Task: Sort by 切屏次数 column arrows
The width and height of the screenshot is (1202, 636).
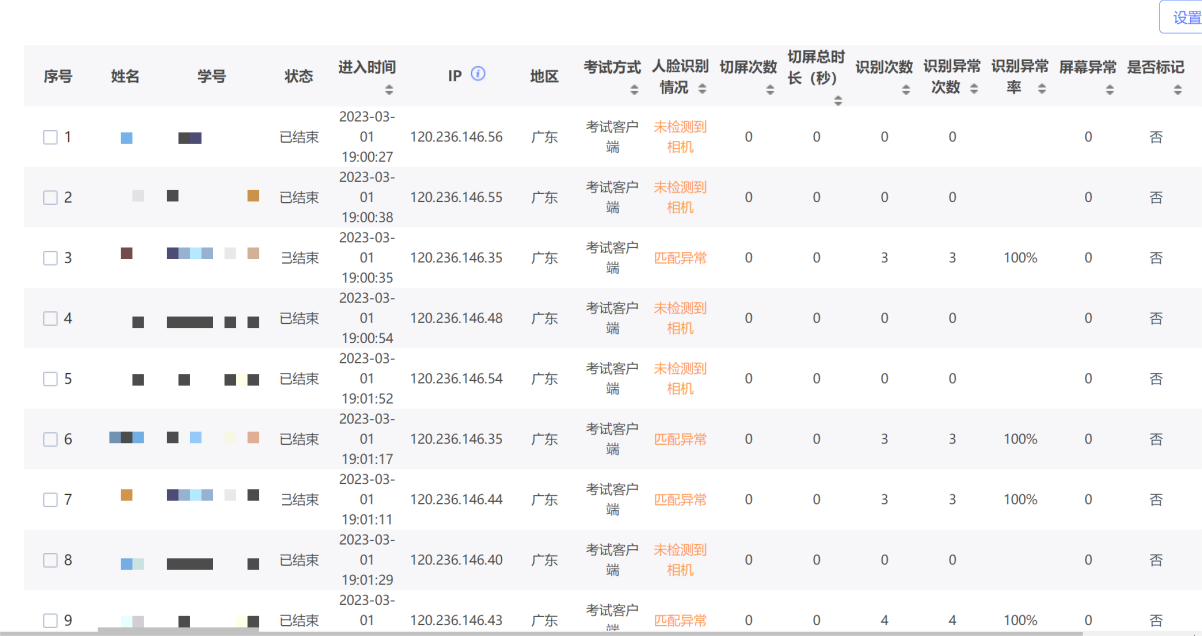Action: (770, 90)
